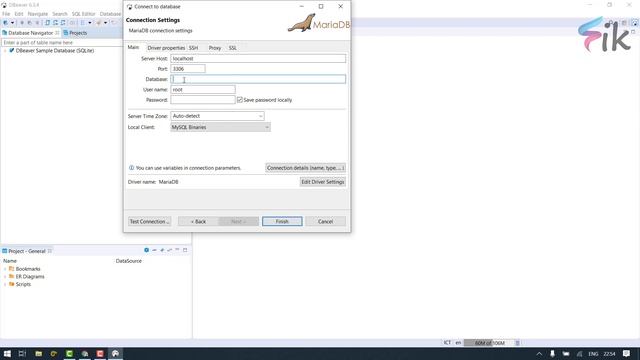
Task: Expand the Scripts tree node
Action: 5,284
